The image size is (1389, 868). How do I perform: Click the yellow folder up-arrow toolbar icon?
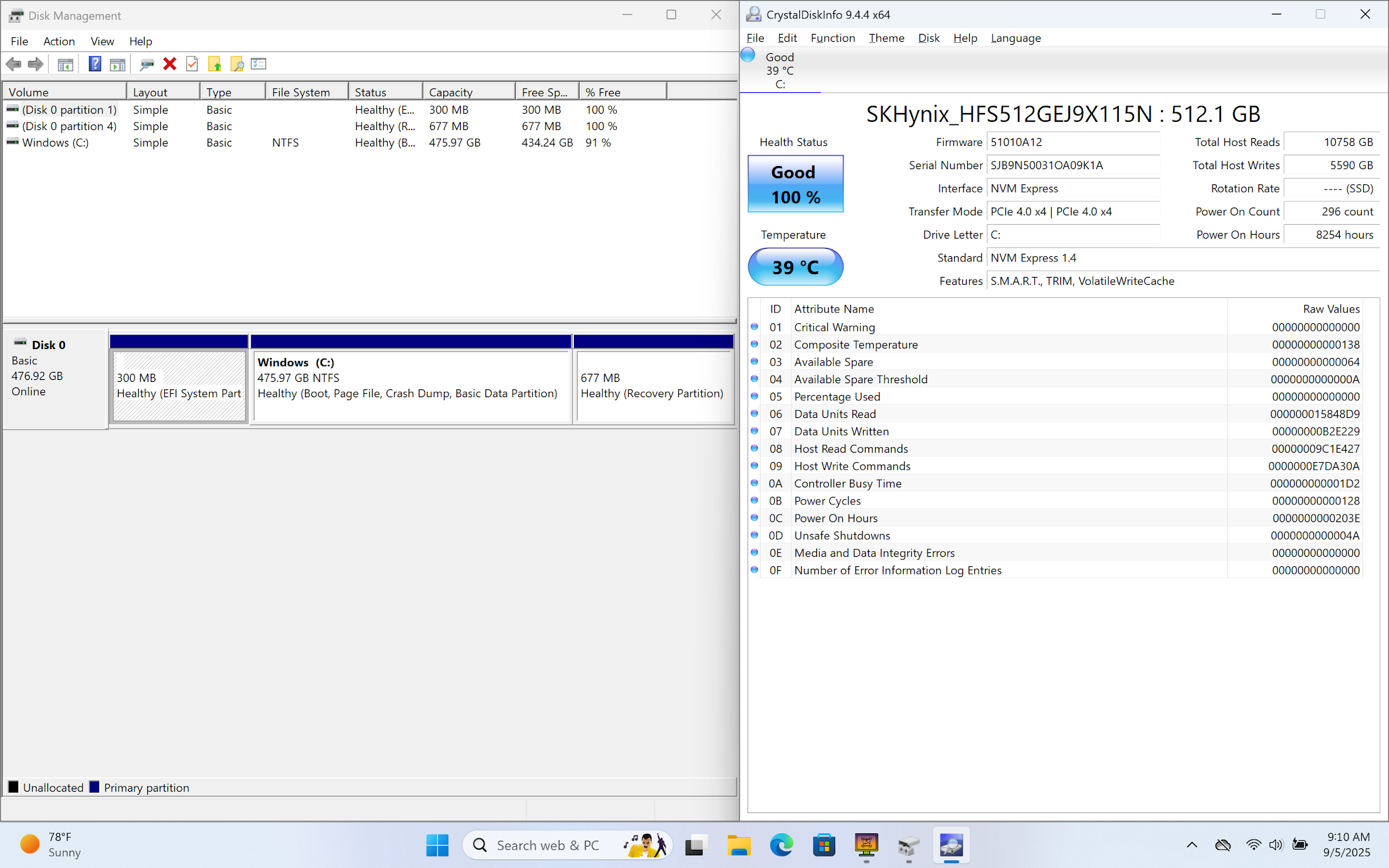tap(215, 64)
